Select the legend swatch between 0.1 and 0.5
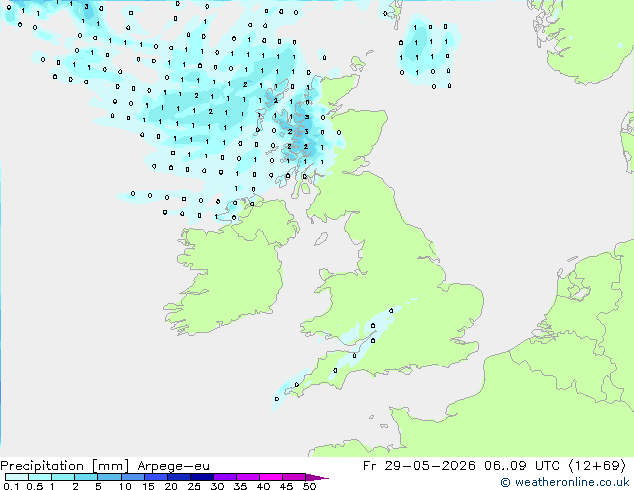 pyautogui.click(x=17, y=477)
